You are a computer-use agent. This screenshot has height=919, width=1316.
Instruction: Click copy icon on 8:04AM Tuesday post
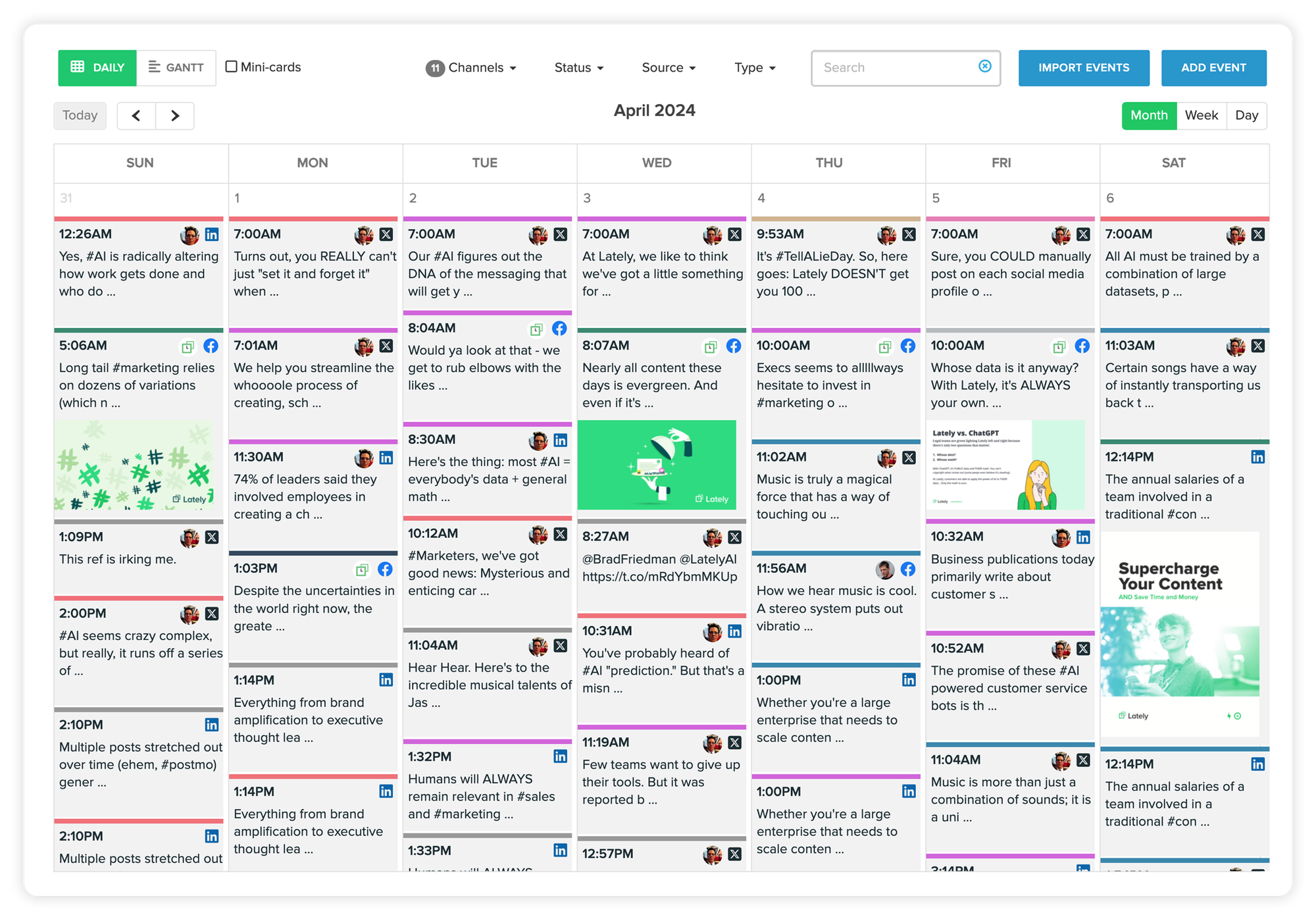tap(536, 328)
